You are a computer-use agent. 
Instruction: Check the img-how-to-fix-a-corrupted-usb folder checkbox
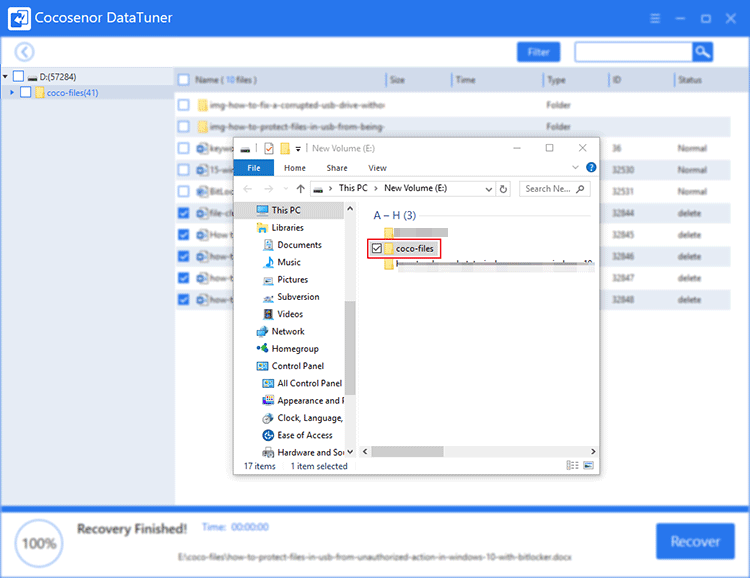(x=184, y=105)
